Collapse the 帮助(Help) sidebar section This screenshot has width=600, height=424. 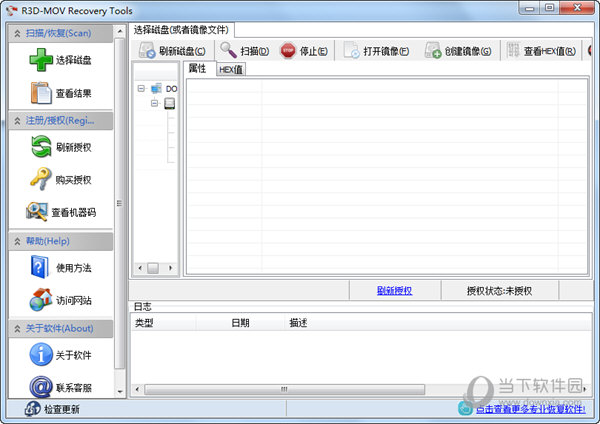17,241
